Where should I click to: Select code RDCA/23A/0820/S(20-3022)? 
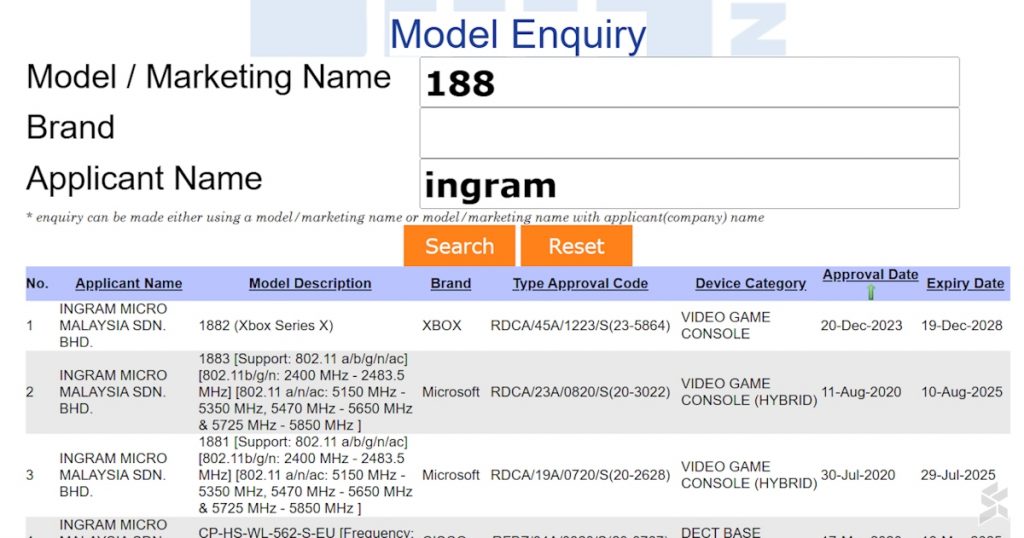coord(580,392)
